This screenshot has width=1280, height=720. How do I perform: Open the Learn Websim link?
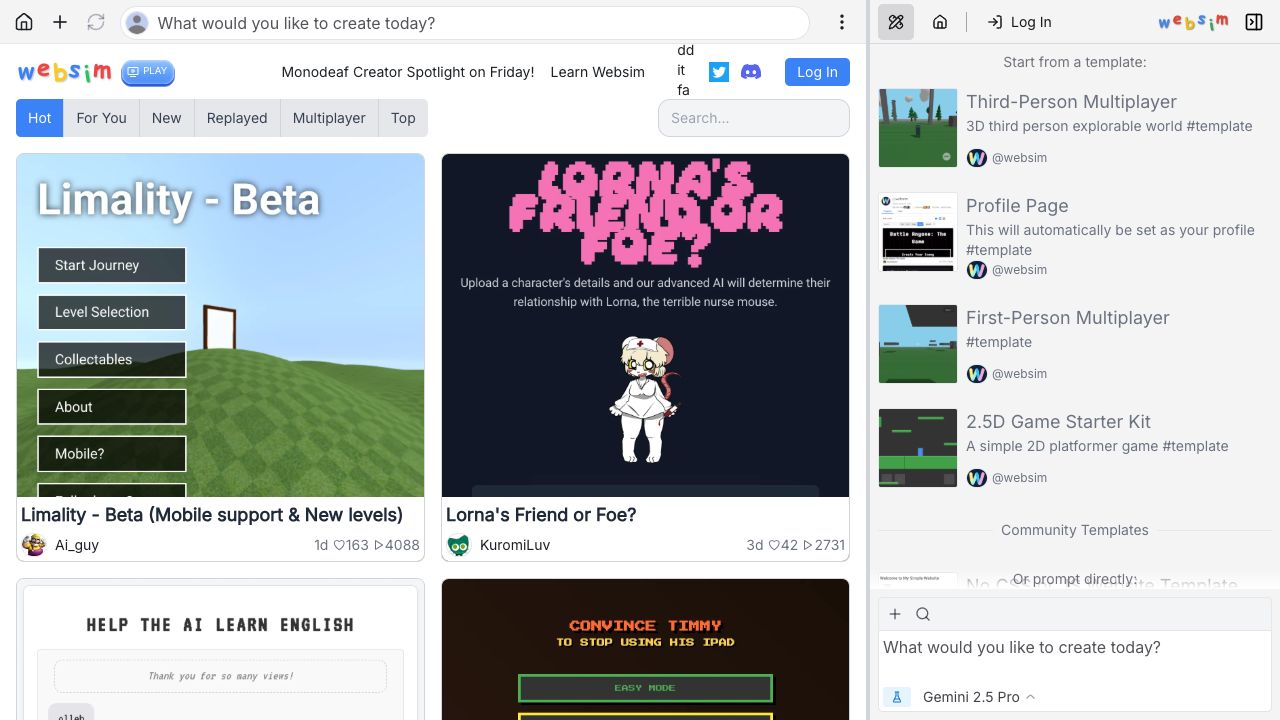597,72
